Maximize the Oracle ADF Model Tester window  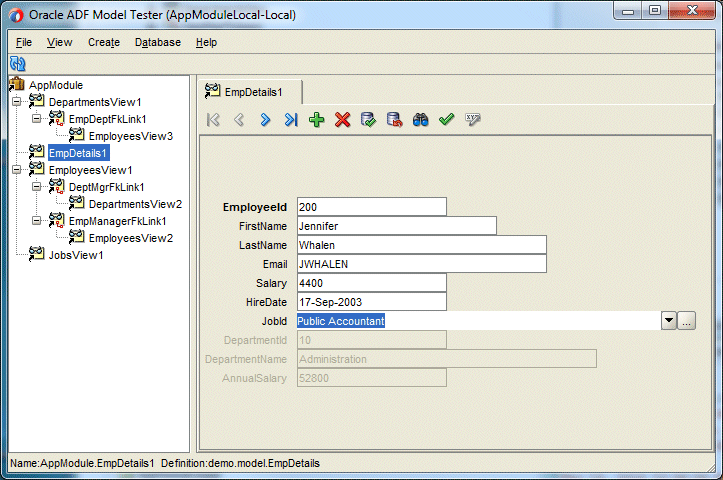click(654, 10)
